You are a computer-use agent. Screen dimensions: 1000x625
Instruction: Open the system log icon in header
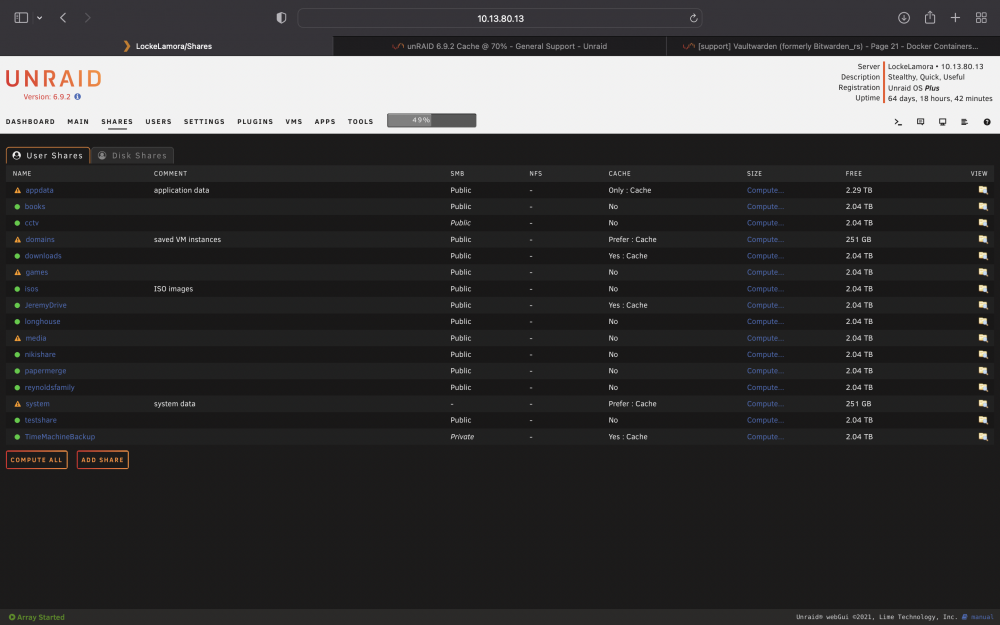pos(964,122)
